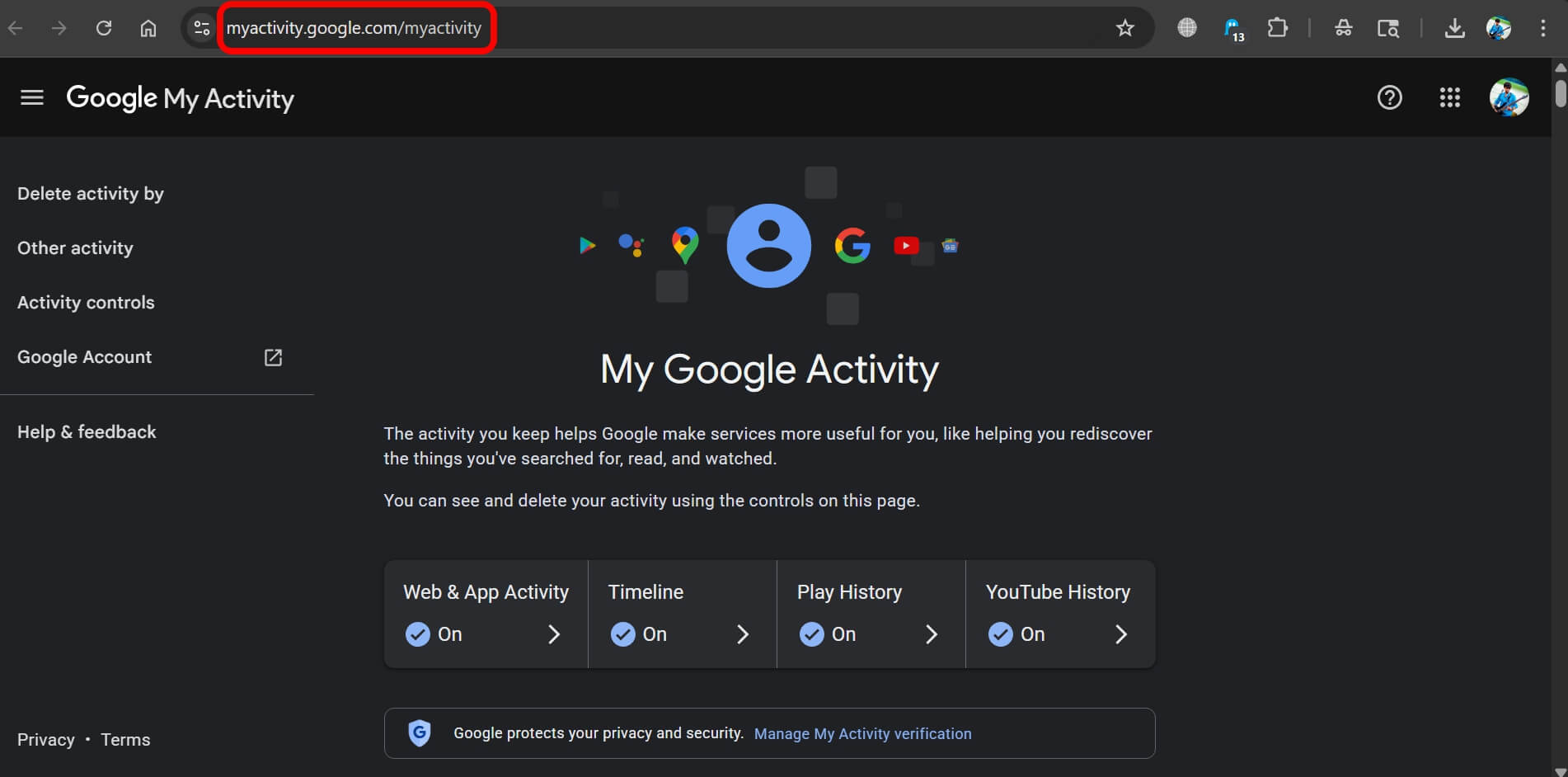The image size is (1568, 777).
Task: Click the Google shield privacy icon
Action: [420, 733]
